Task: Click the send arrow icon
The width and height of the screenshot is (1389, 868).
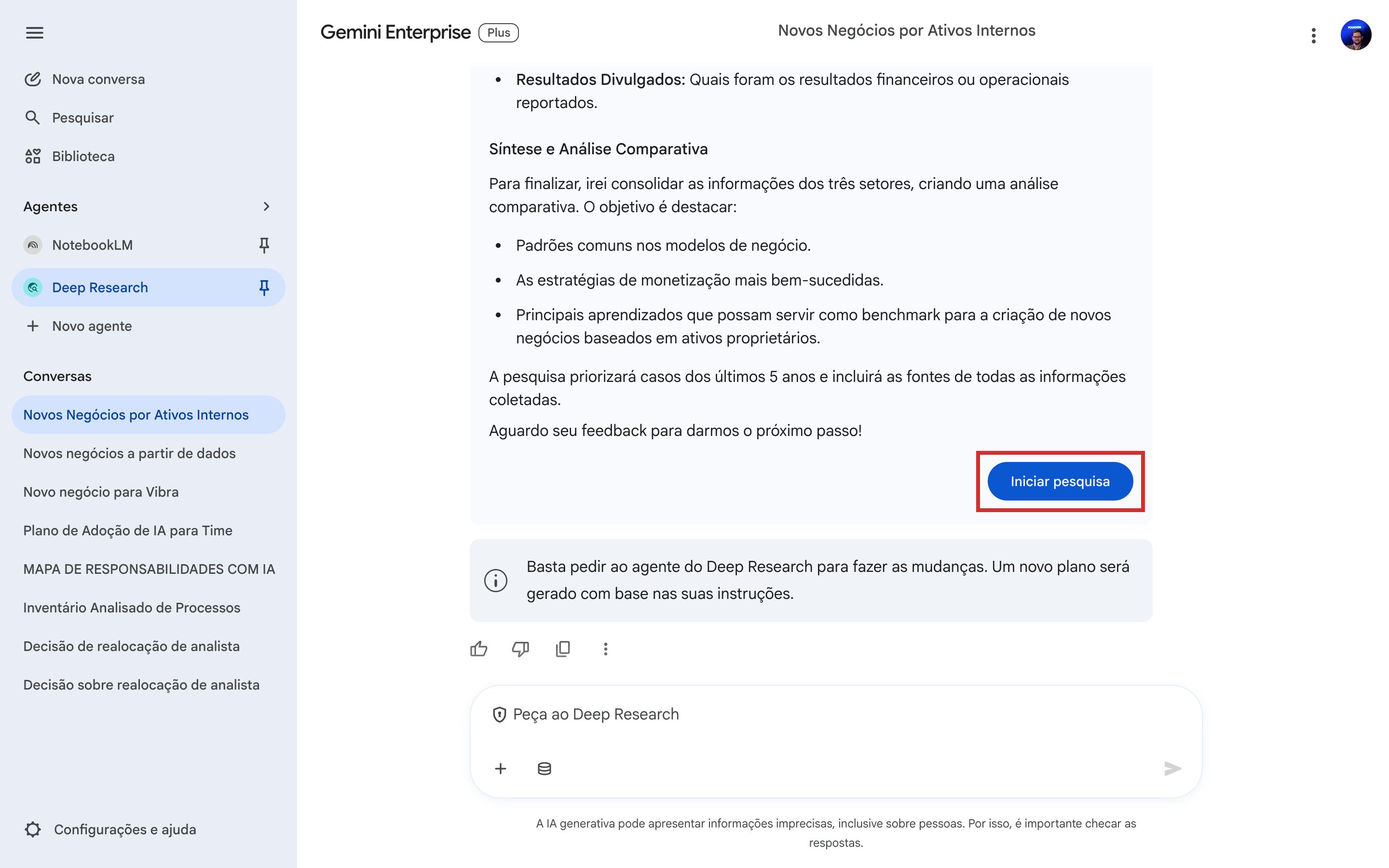Action: click(1172, 768)
